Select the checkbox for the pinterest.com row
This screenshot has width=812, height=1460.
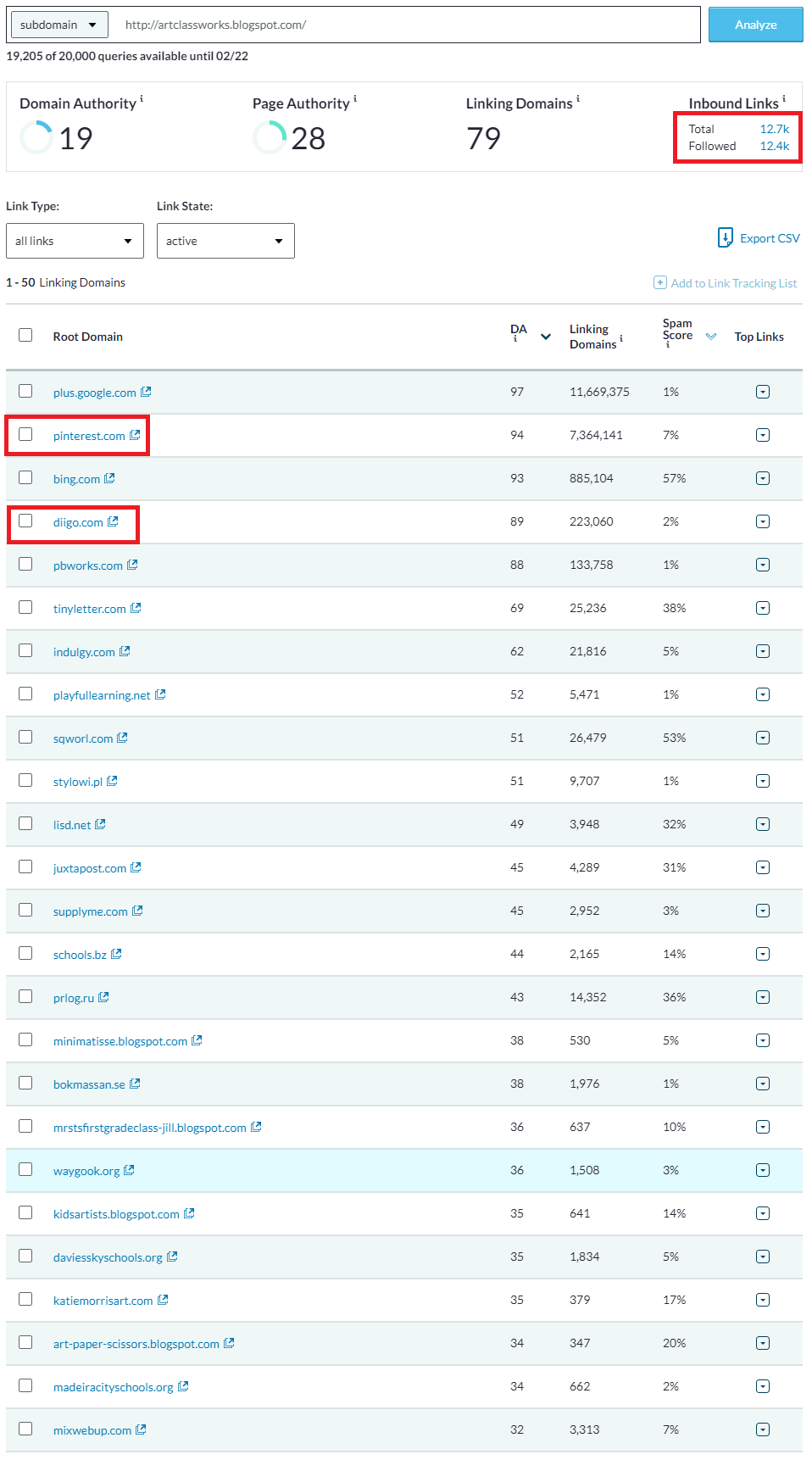(25, 435)
